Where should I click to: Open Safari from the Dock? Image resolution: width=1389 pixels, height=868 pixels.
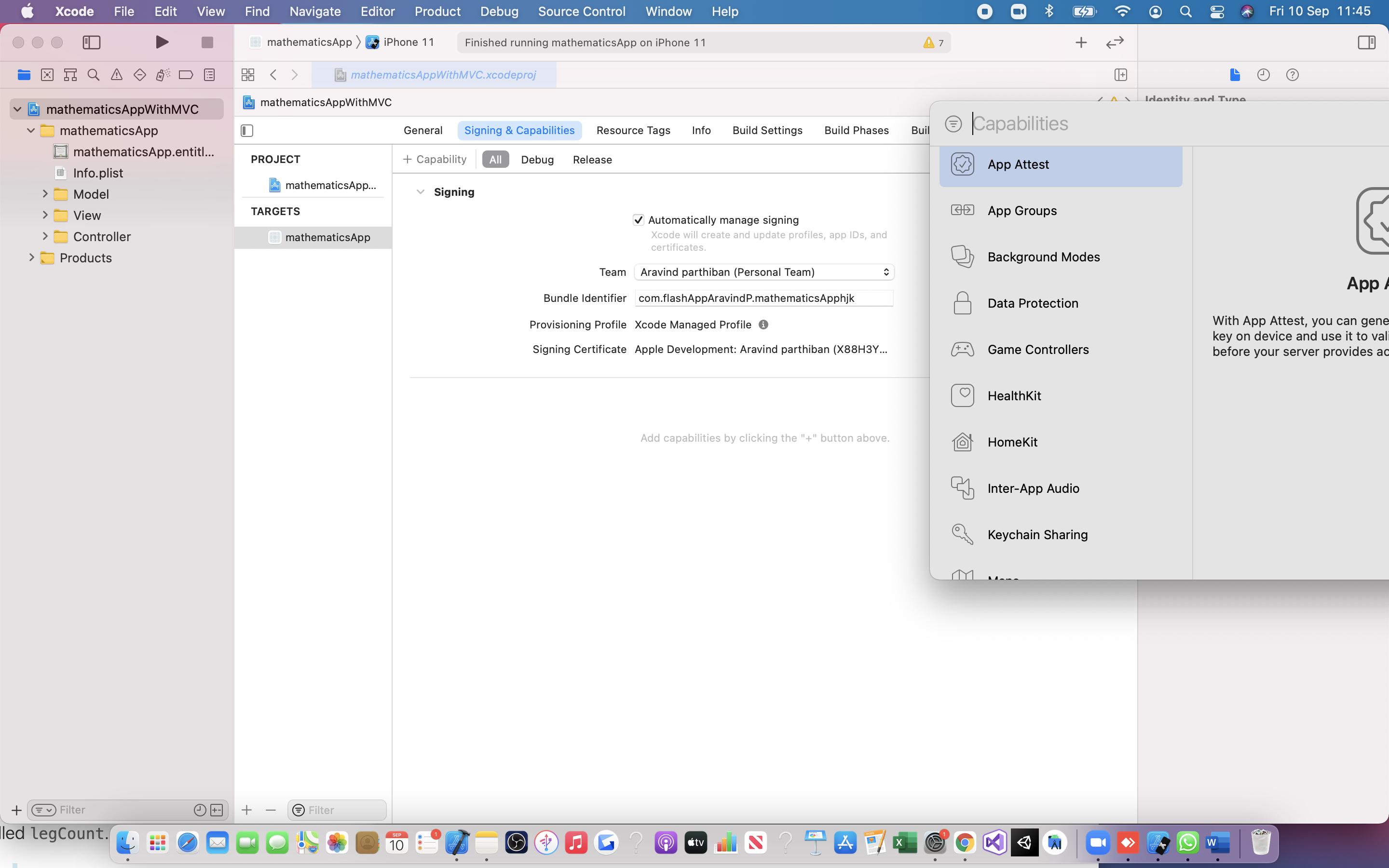[188, 843]
